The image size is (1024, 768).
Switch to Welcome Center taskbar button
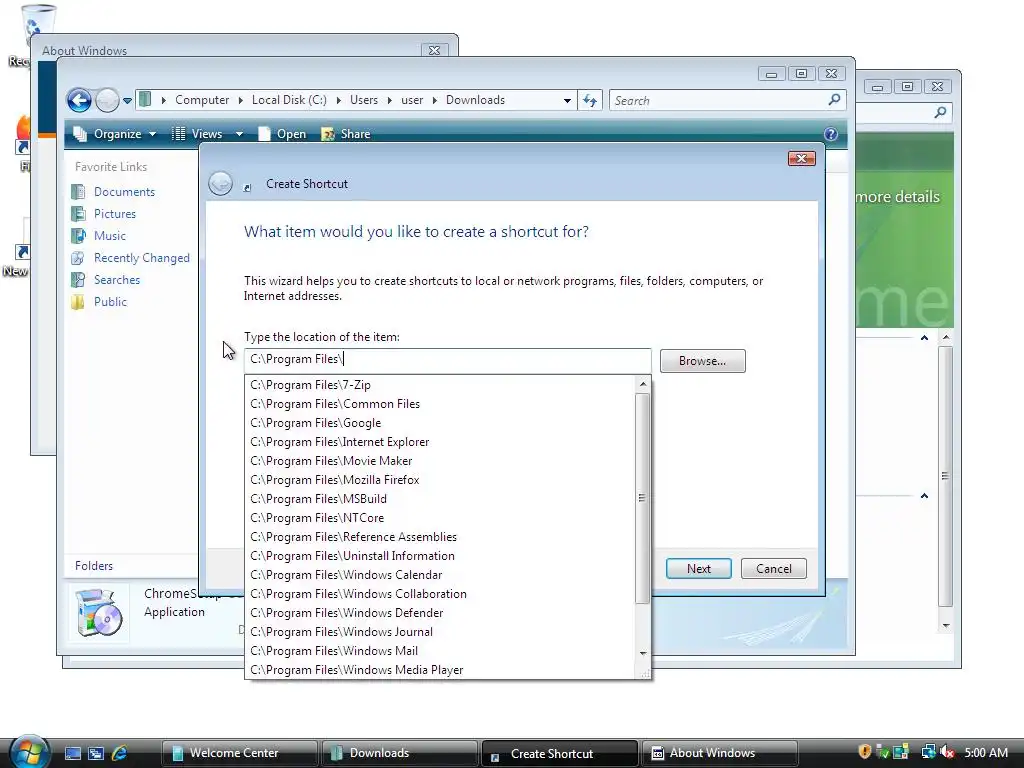coord(240,753)
